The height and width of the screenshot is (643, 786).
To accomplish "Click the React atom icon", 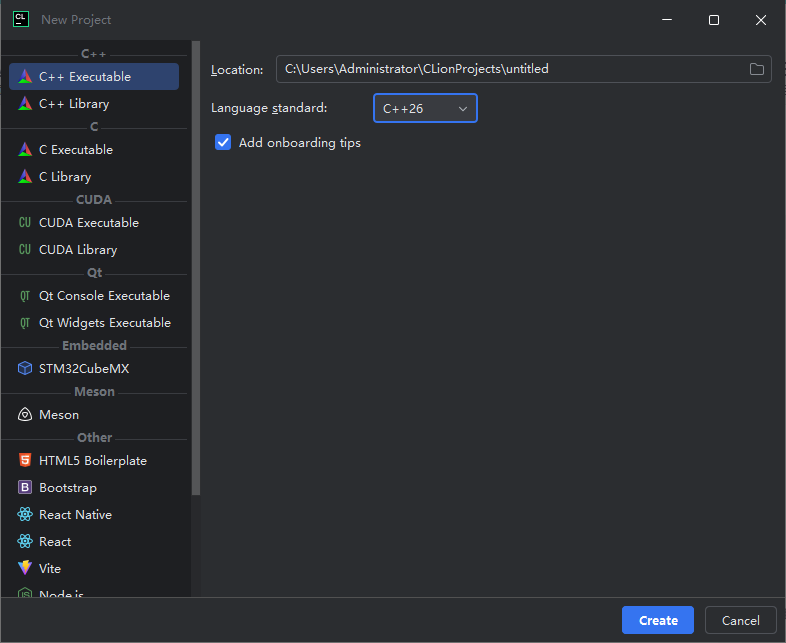I will click(25, 541).
